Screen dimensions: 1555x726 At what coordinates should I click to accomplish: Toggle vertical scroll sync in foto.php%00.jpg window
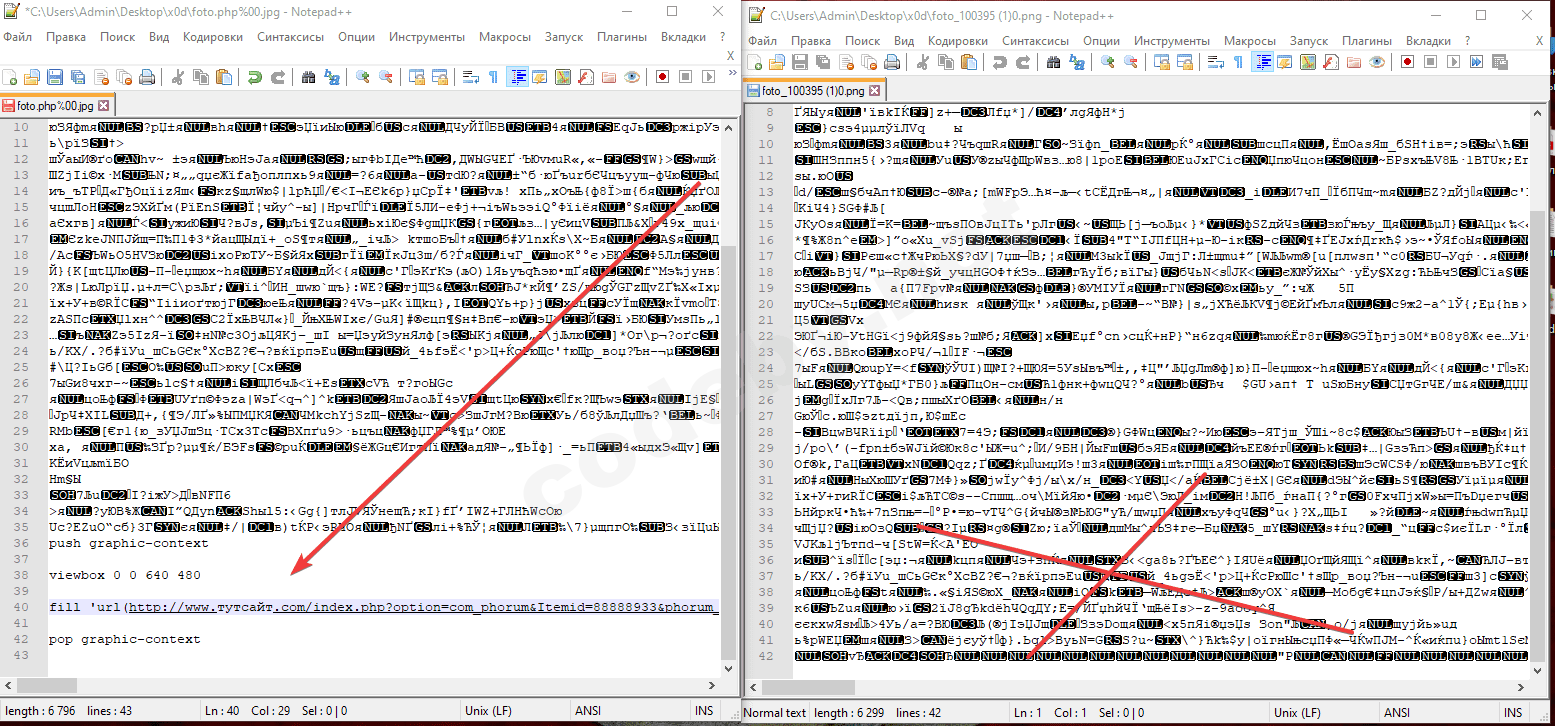click(x=416, y=77)
